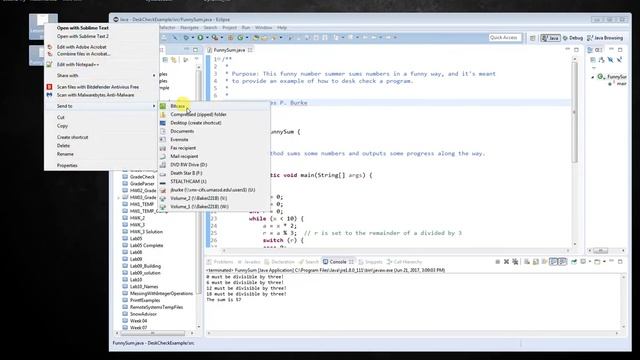Select Open with Sublime Text menu entry
The height and width of the screenshot is (360, 640).
pos(82,28)
